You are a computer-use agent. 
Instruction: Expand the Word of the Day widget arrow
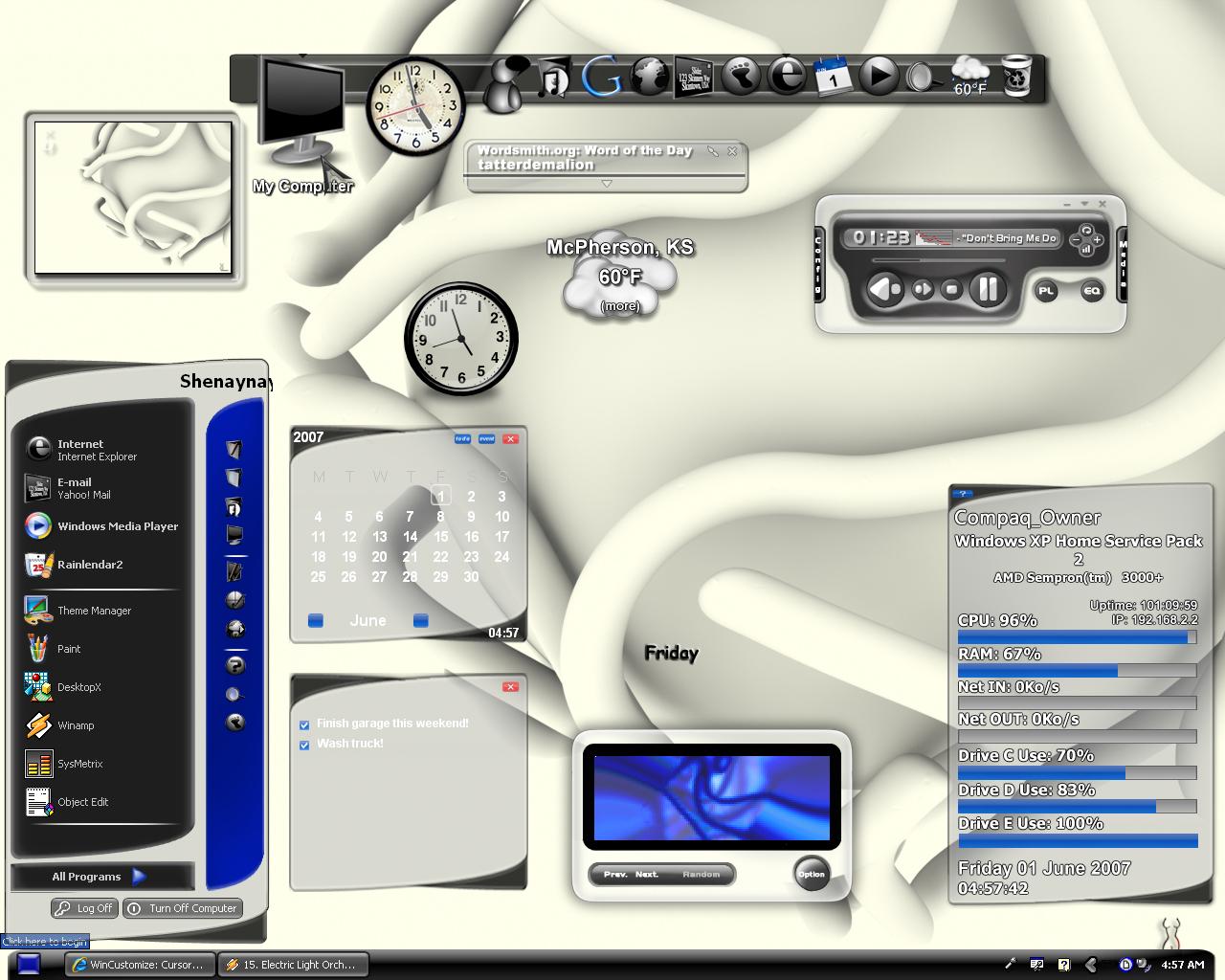coord(606,184)
